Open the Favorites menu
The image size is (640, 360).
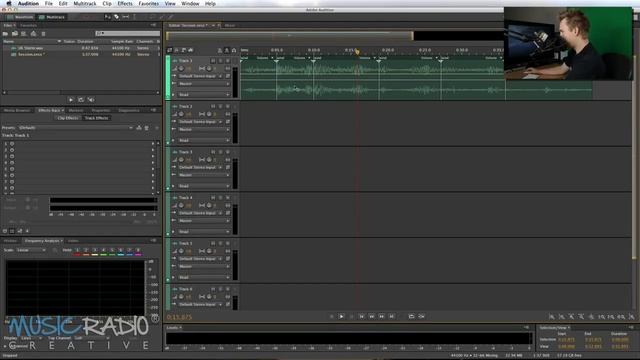(149, 4)
